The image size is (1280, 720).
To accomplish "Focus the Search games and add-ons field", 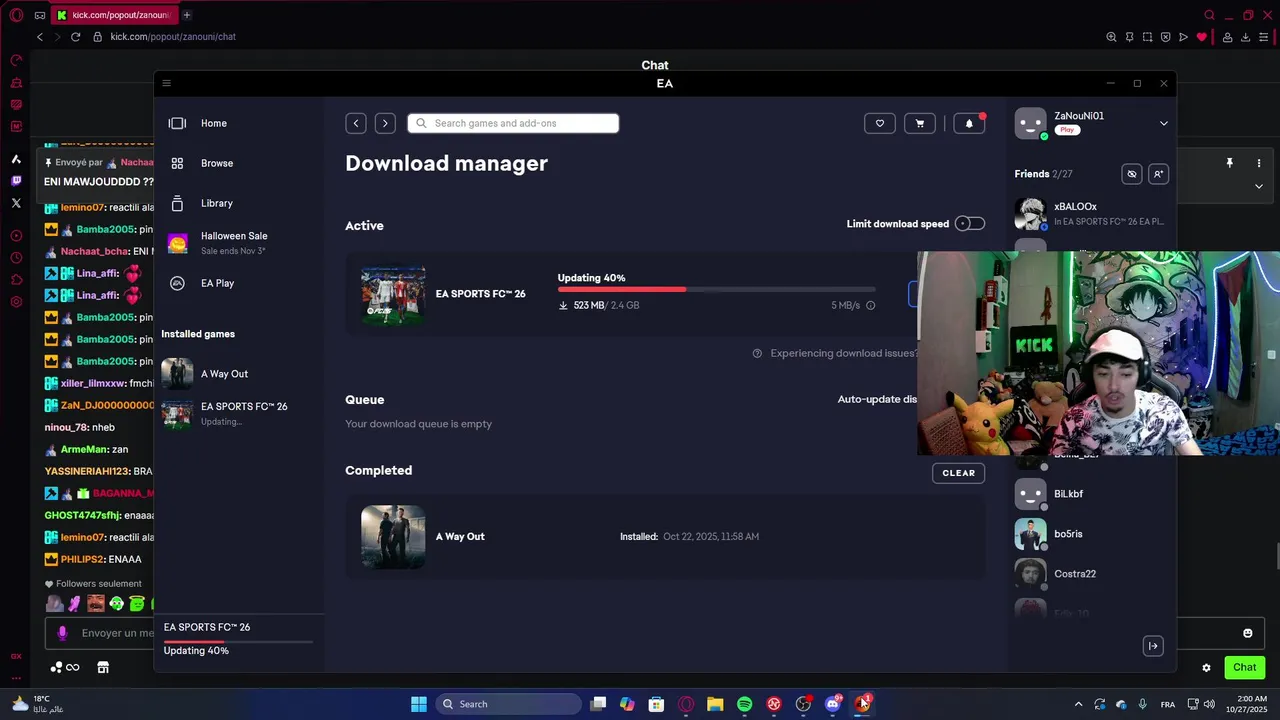I will click(513, 123).
